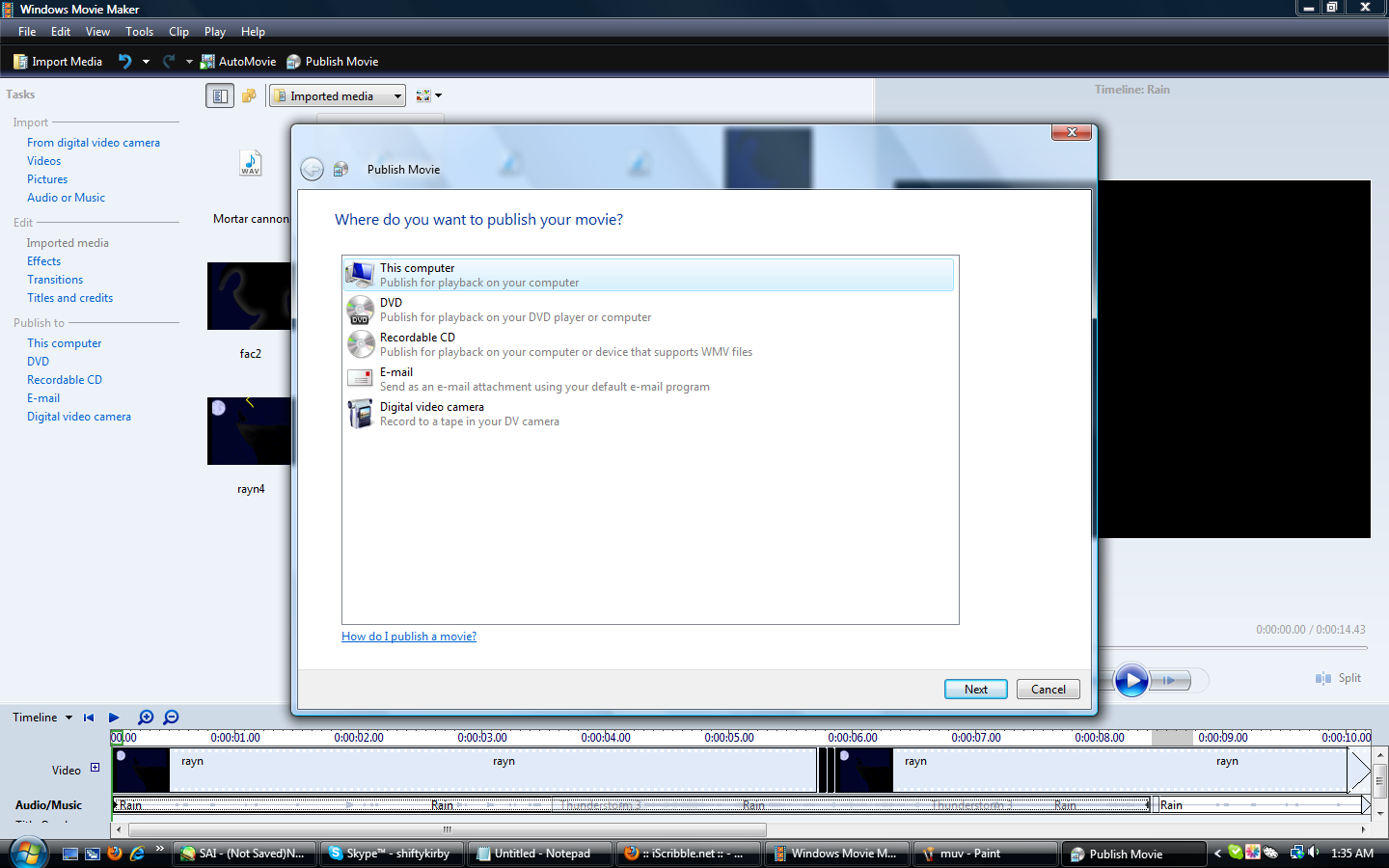
Task: Open the Clip menu
Action: point(178,32)
